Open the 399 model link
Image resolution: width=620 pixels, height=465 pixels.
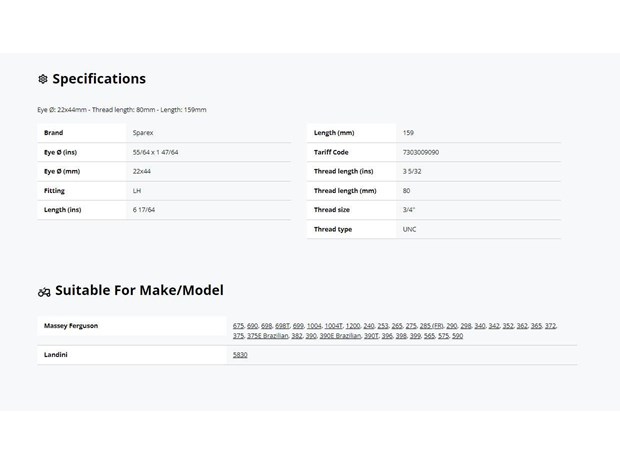(415, 336)
